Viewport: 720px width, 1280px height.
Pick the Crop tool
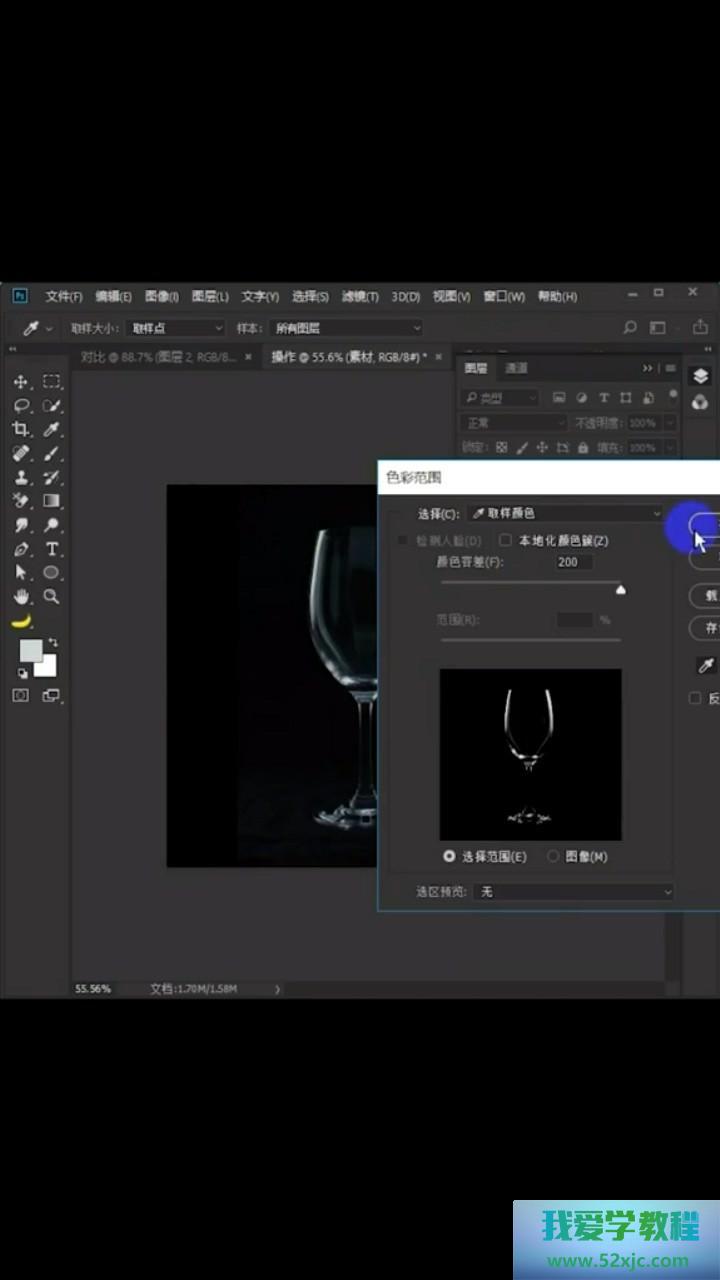point(20,430)
